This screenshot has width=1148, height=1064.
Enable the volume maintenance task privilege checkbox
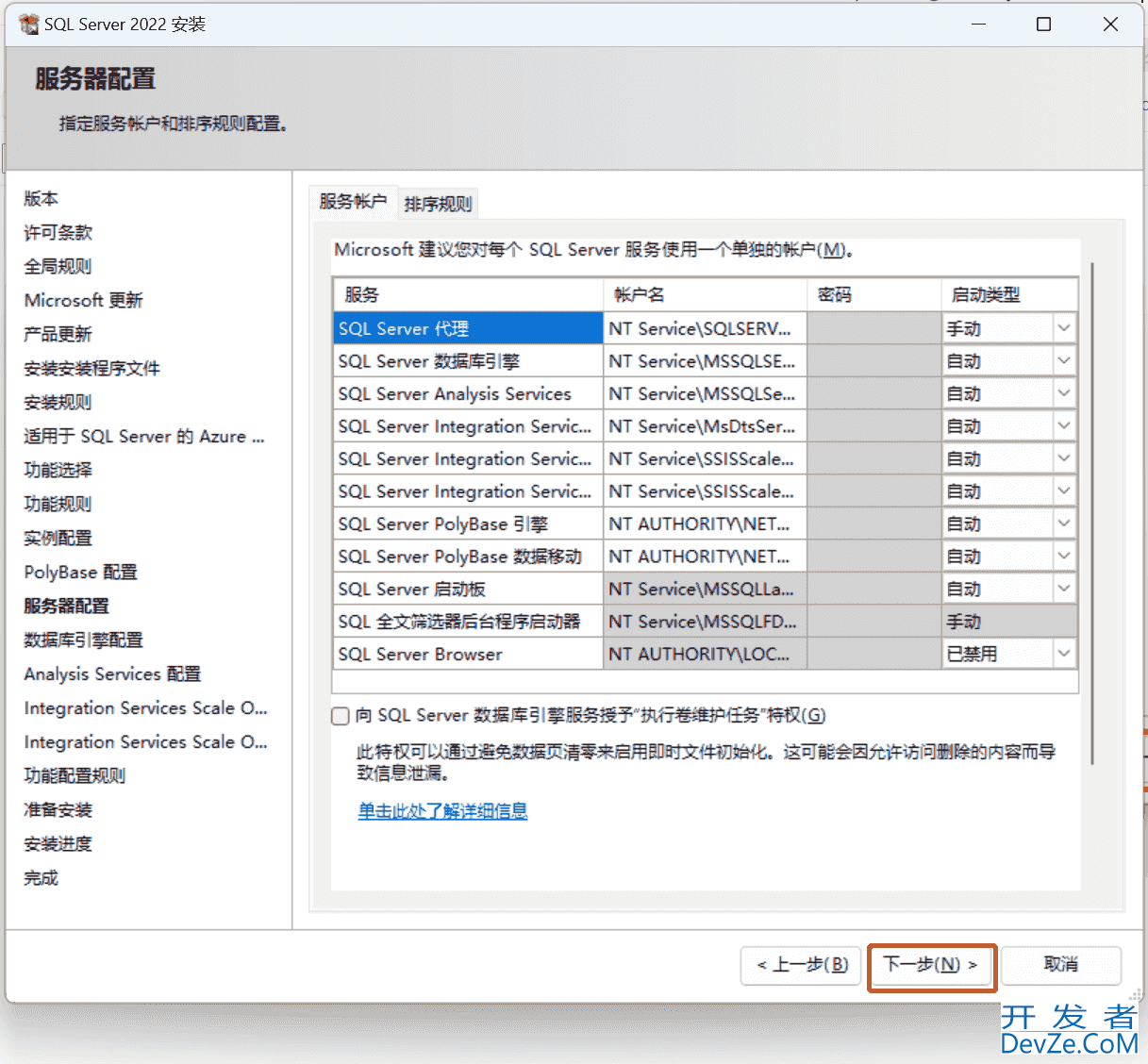(x=341, y=716)
